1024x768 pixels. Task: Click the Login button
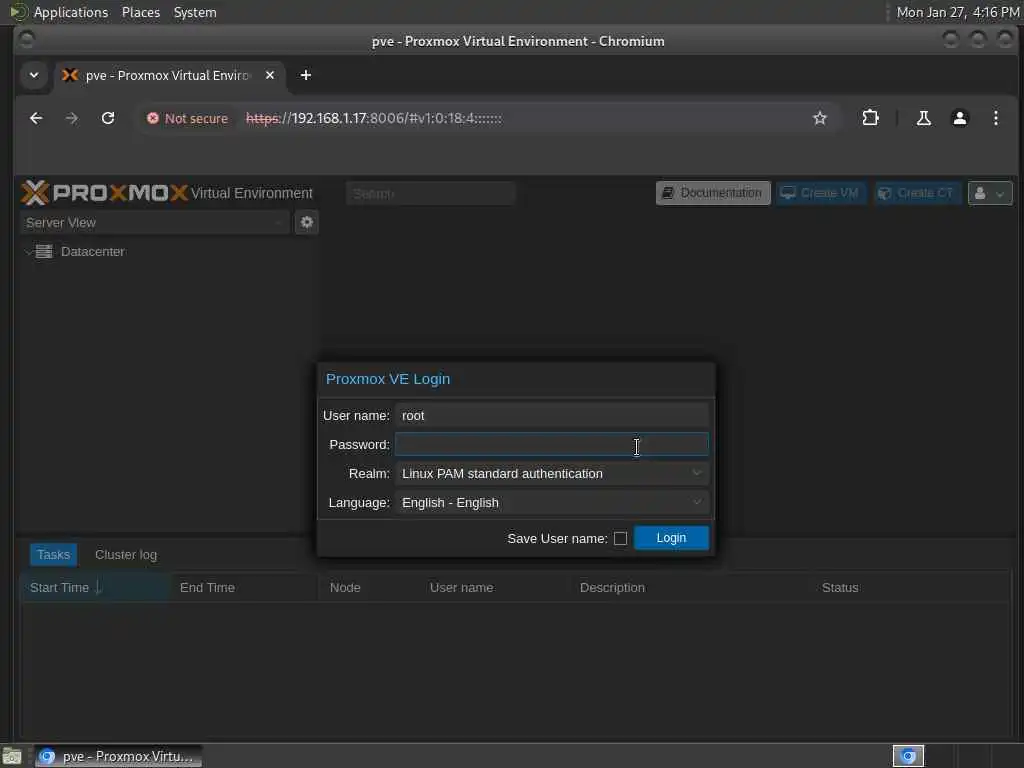tap(671, 537)
